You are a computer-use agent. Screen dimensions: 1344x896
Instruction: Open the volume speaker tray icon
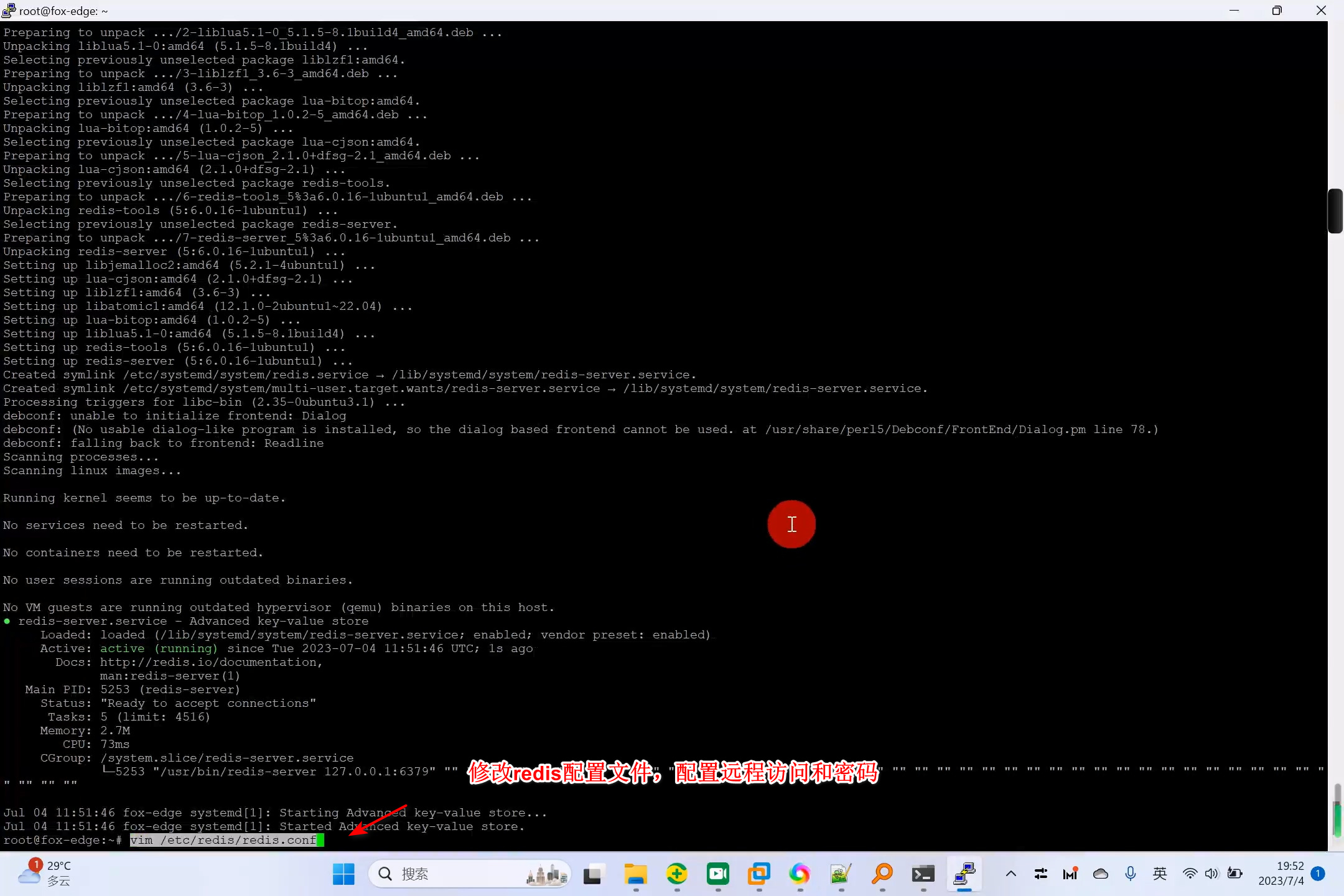pyautogui.click(x=1211, y=874)
